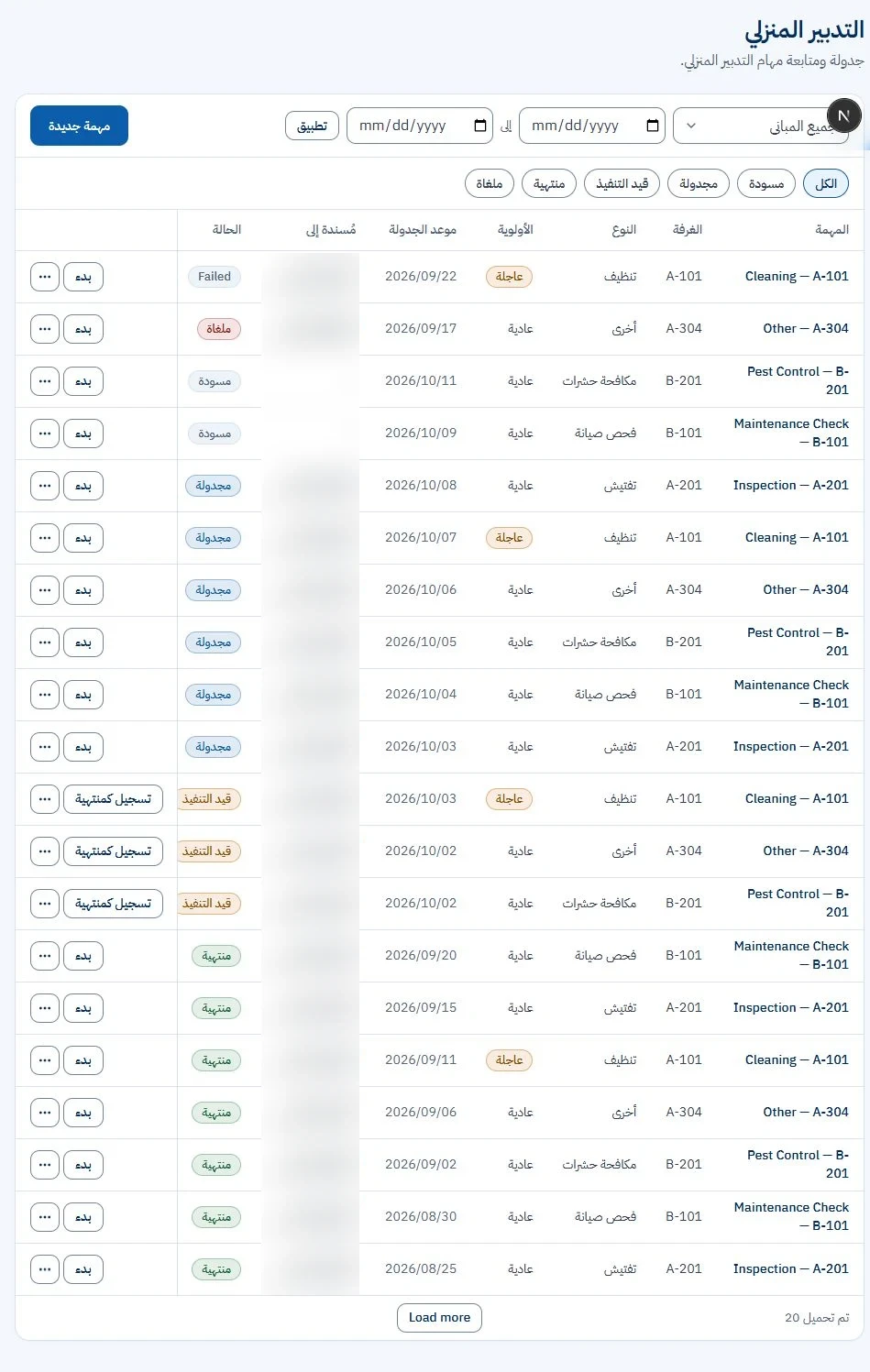Click 'تسجيل كمنتهية' for Pest Control dated 2026/10/02
The width and height of the screenshot is (870, 1372).
point(113,904)
